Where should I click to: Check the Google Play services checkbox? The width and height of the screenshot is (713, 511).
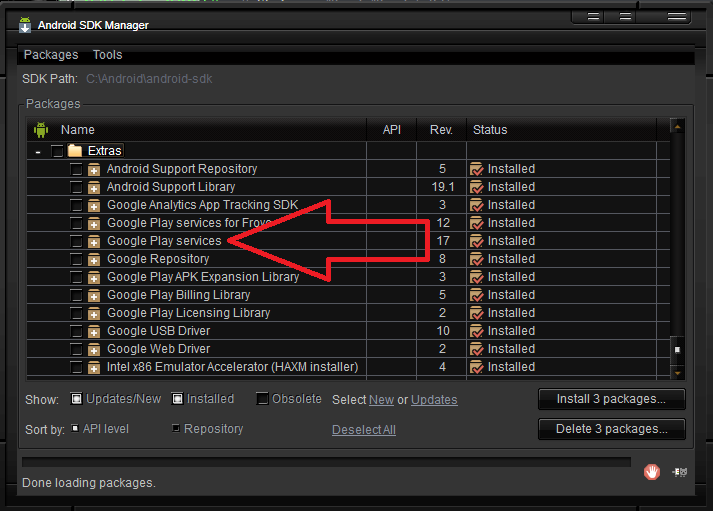[x=76, y=241]
